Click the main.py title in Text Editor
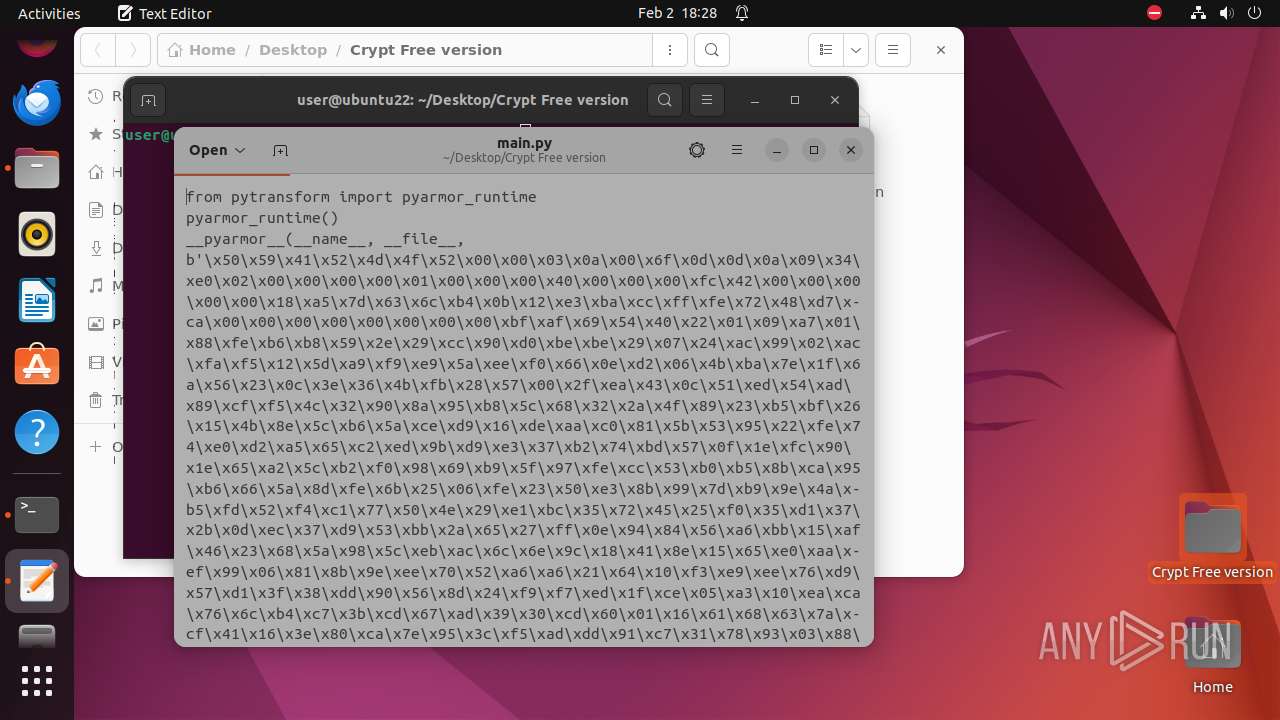This screenshot has height=720, width=1280. 524,143
